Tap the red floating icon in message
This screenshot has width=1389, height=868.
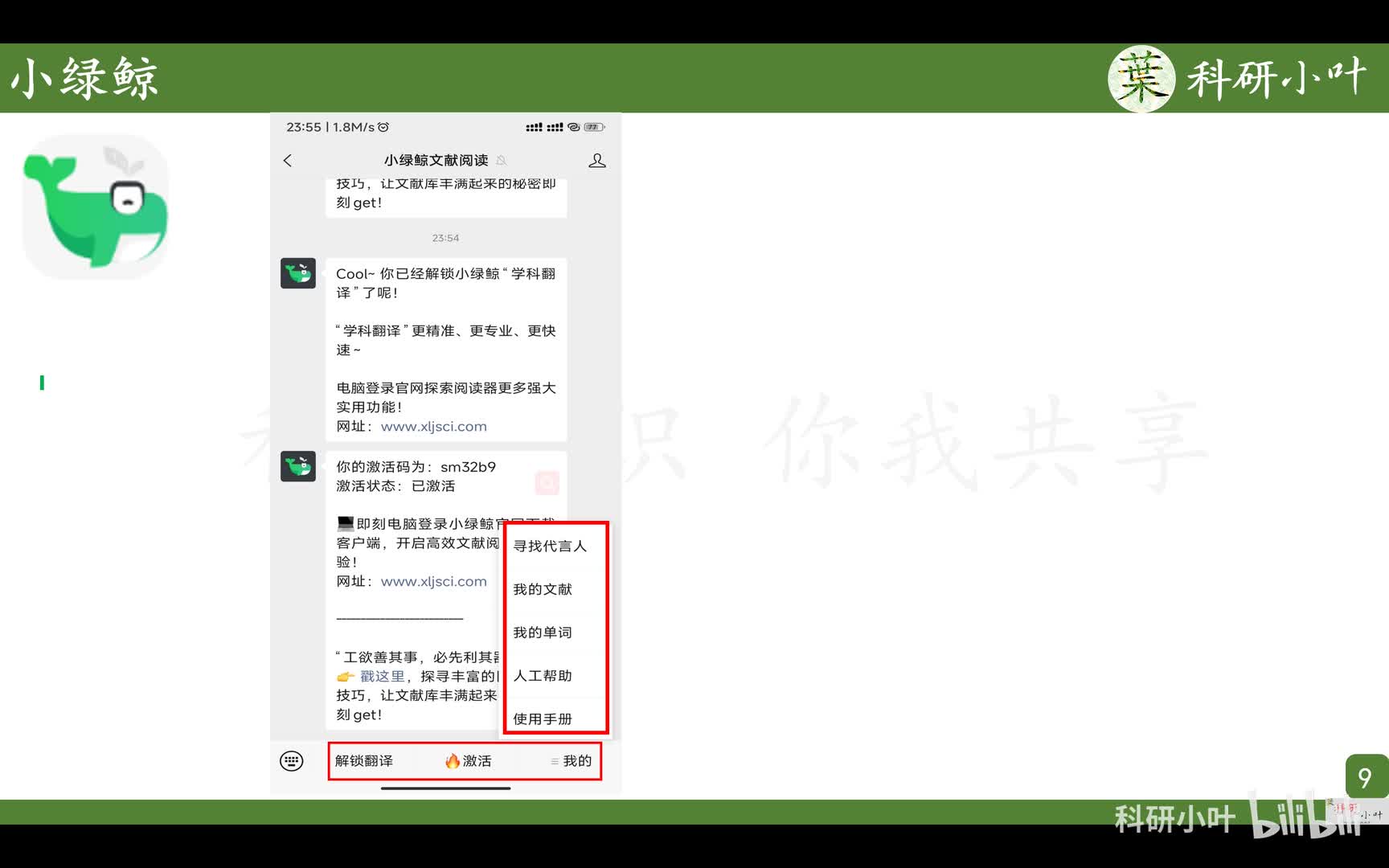[x=547, y=482]
